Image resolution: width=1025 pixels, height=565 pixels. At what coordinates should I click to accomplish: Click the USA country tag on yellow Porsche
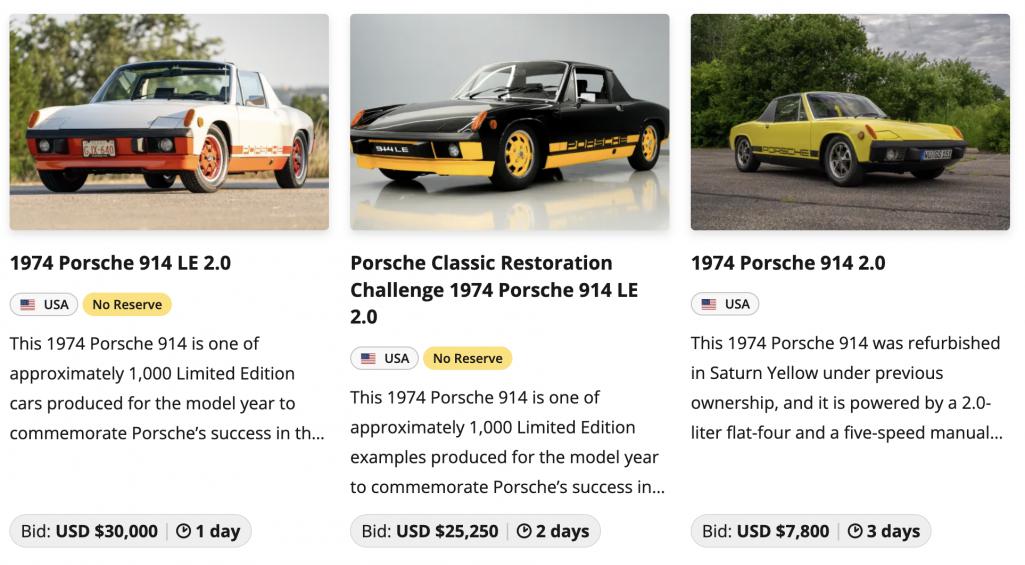pyautogui.click(x=725, y=304)
